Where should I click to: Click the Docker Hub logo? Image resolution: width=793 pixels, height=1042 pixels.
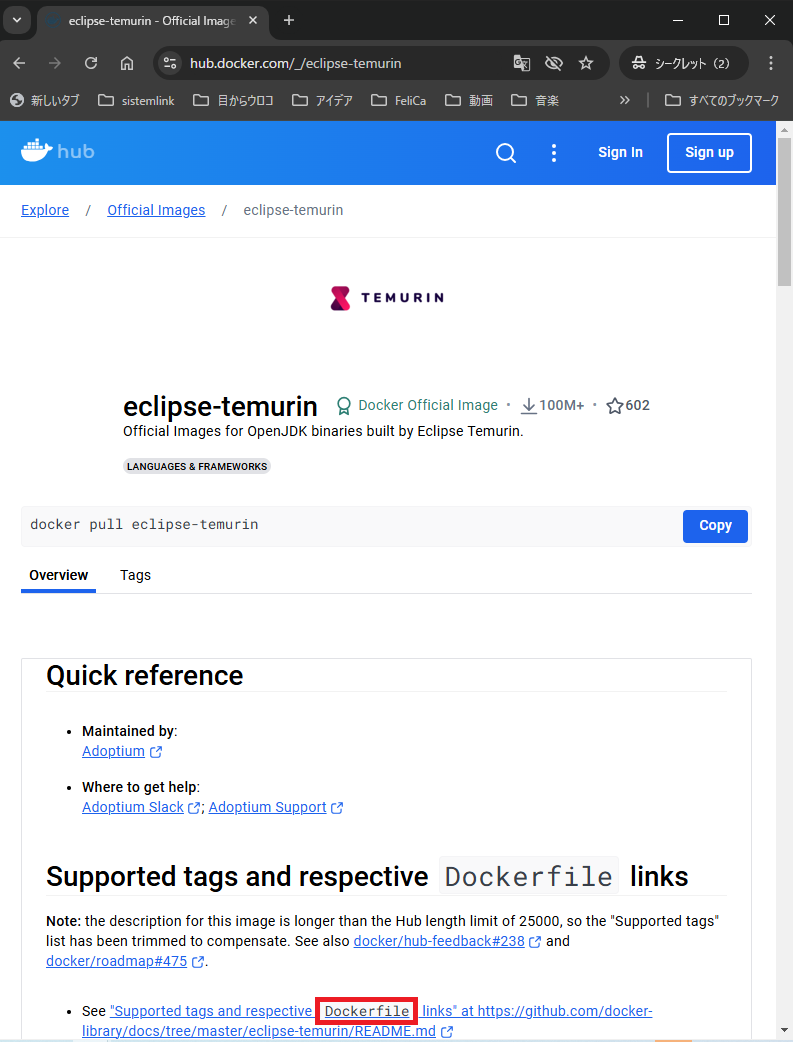pyautogui.click(x=57, y=152)
